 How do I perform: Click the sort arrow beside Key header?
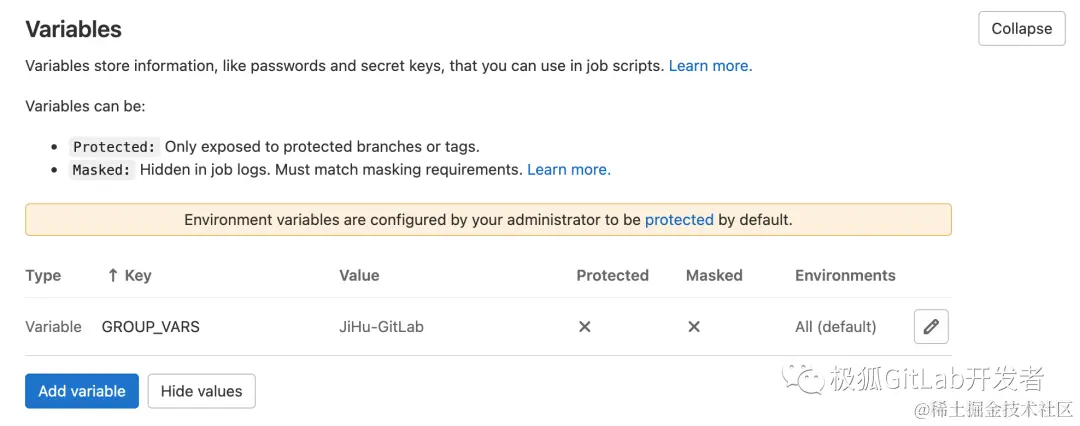[113, 275]
